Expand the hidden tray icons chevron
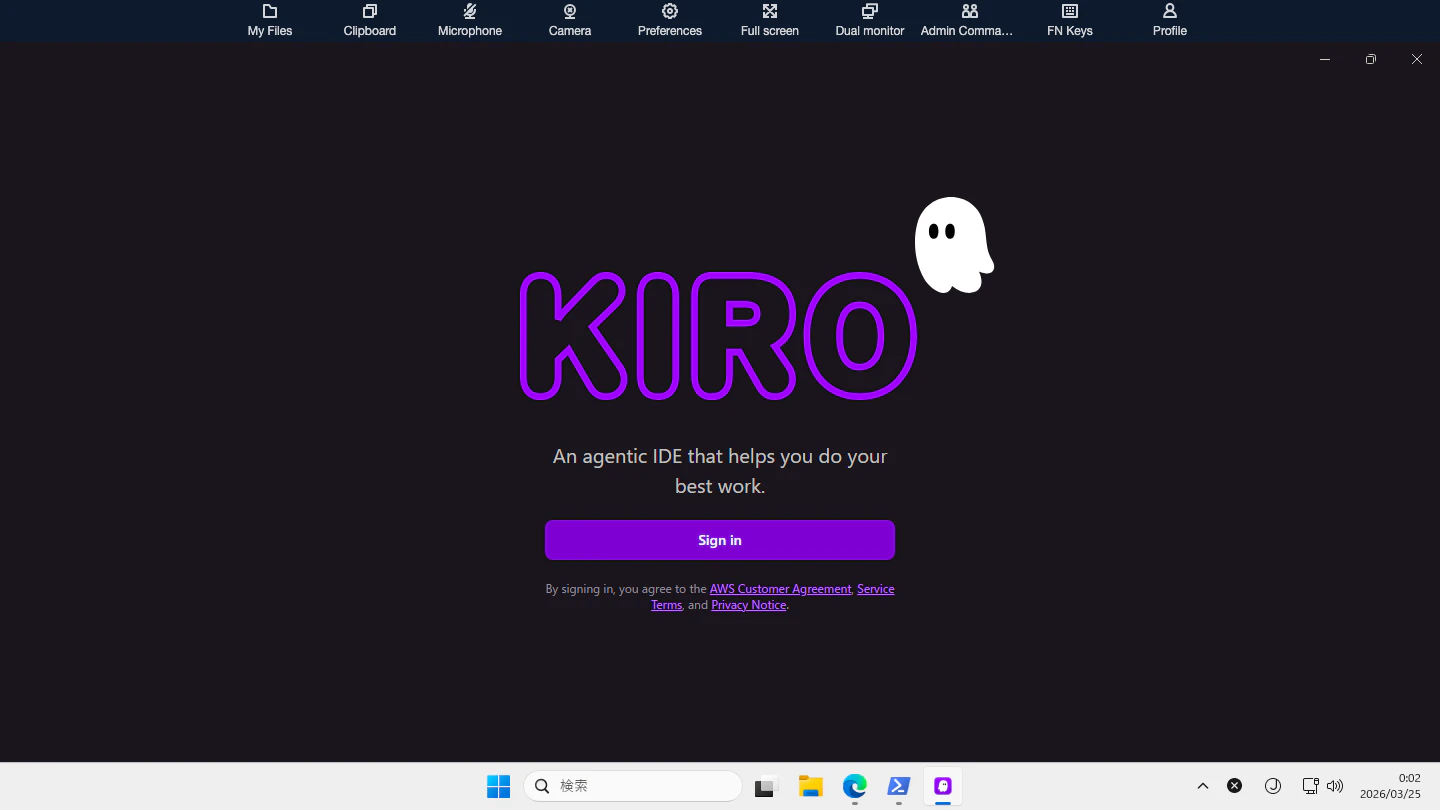Screen dimensions: 1440x810 (x=1203, y=786)
